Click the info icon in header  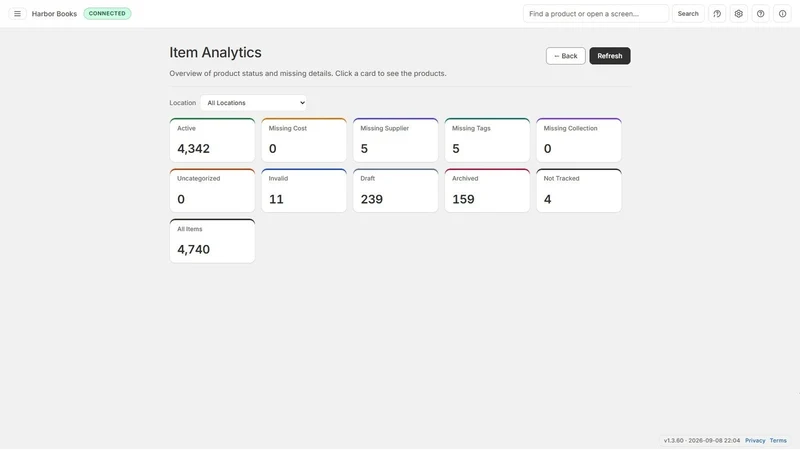click(782, 14)
